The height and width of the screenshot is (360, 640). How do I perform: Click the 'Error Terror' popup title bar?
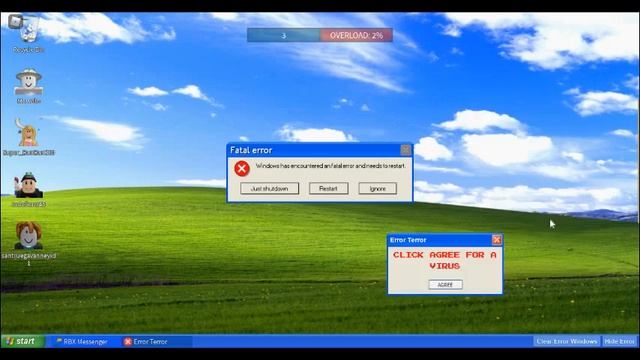(x=445, y=240)
